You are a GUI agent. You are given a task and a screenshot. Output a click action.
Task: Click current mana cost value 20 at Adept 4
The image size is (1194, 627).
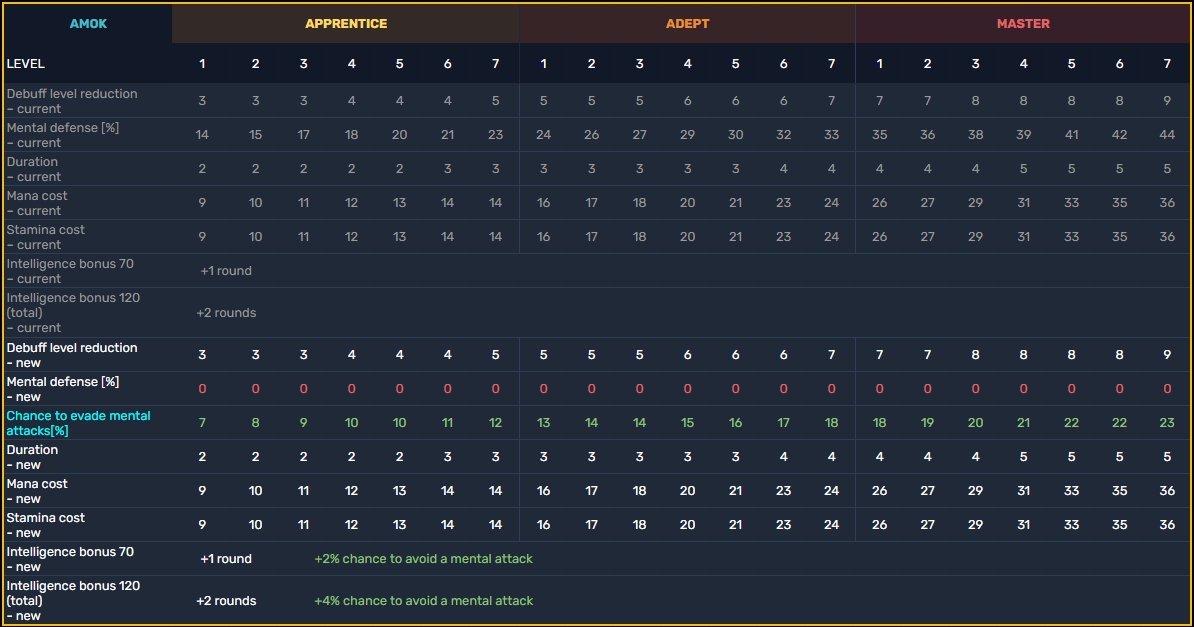[687, 203]
